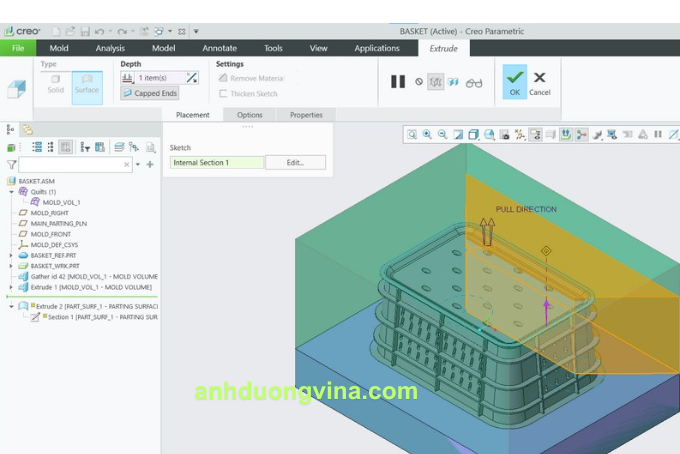The height and width of the screenshot is (454, 680).
Task: Click the no-preview circle icon
Action: (419, 82)
